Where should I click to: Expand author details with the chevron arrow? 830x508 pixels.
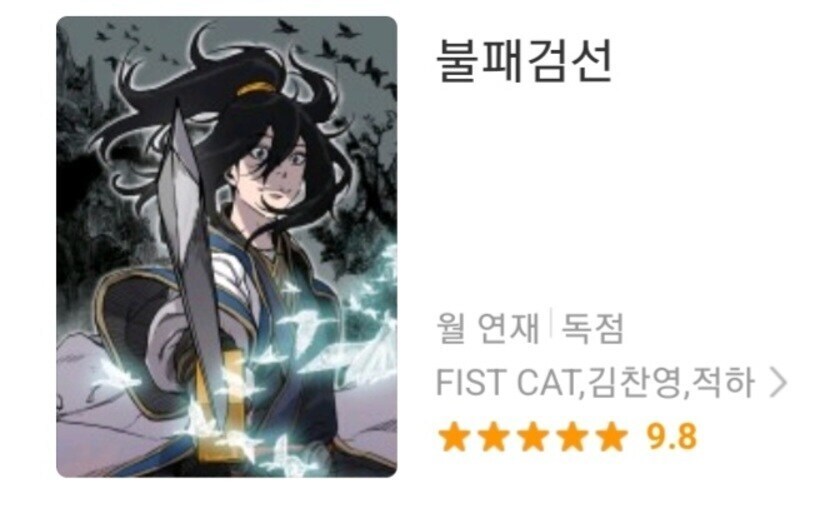point(778,383)
